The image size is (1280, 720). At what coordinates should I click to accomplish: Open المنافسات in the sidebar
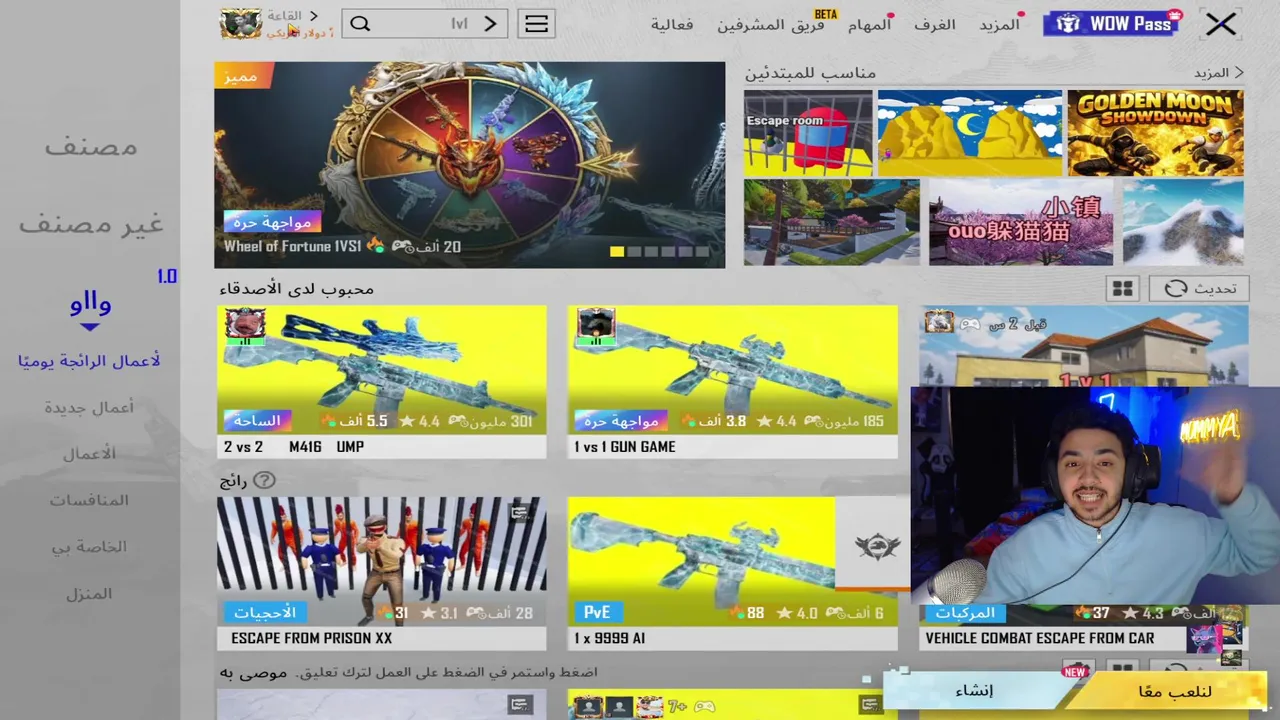(90, 500)
